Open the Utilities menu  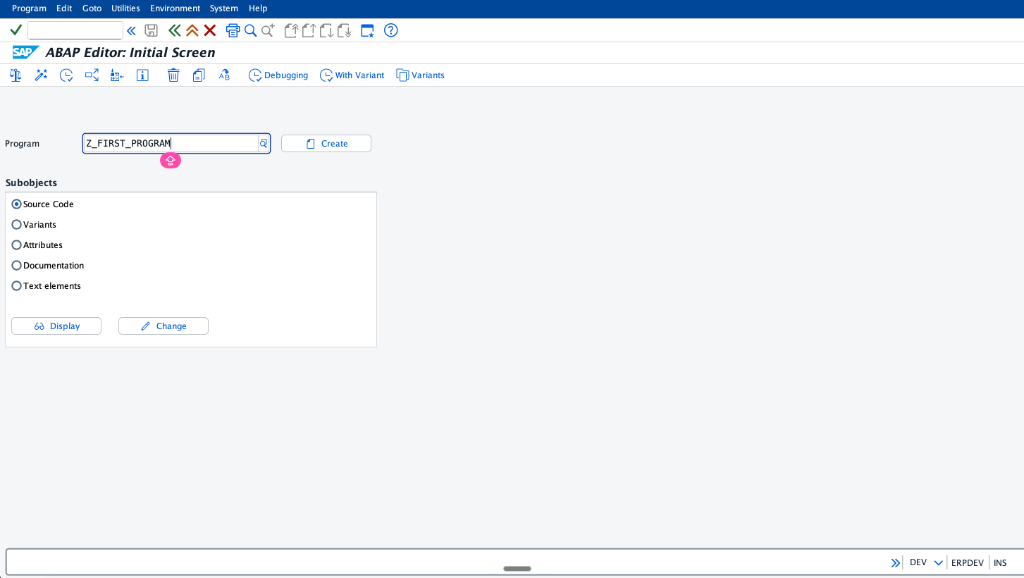125,8
